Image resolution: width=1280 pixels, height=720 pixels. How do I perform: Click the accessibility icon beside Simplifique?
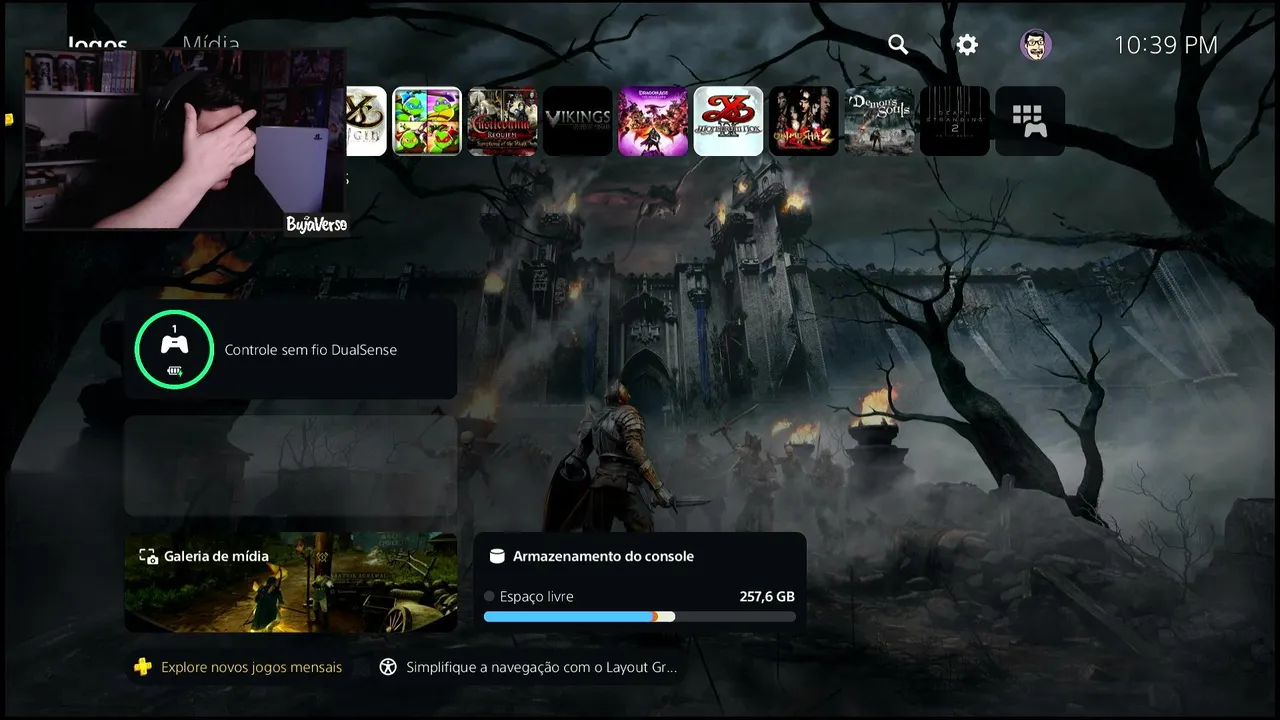(388, 667)
